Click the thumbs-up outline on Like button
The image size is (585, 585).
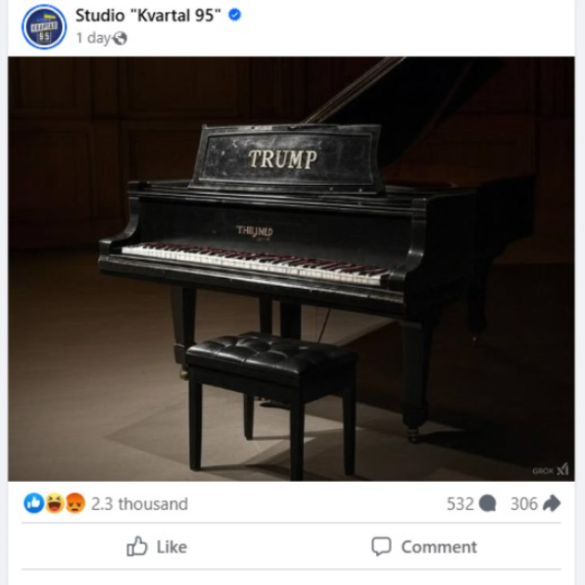coord(137,547)
